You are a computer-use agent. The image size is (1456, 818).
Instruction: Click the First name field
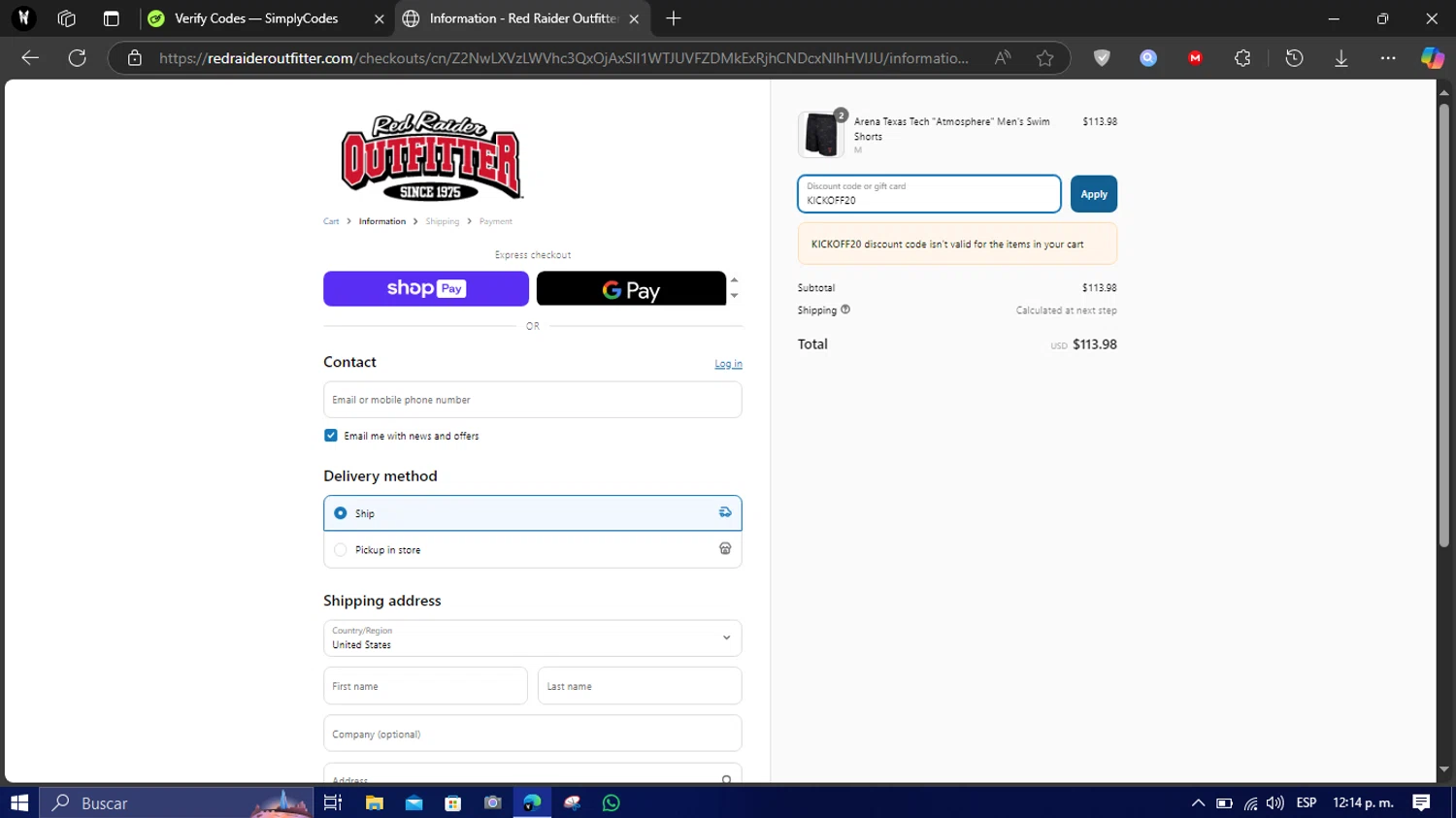pos(425,686)
